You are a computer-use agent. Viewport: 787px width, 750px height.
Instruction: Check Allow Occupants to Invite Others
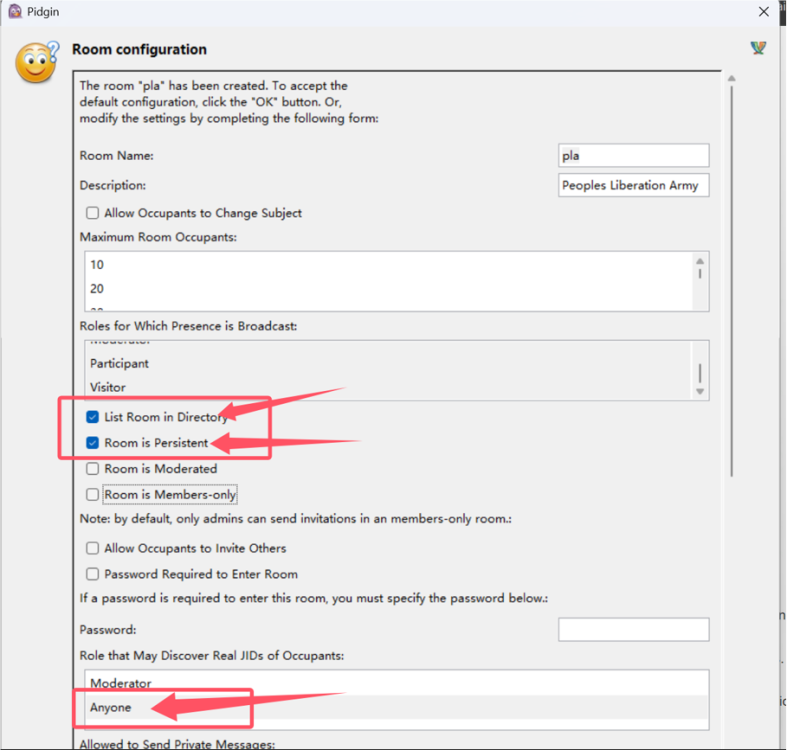pyautogui.click(x=93, y=548)
